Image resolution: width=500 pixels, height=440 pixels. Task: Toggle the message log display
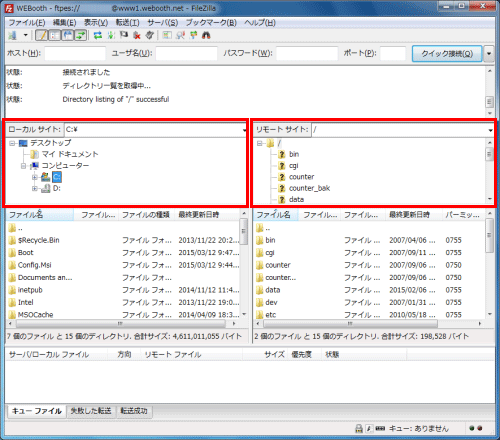42,35
